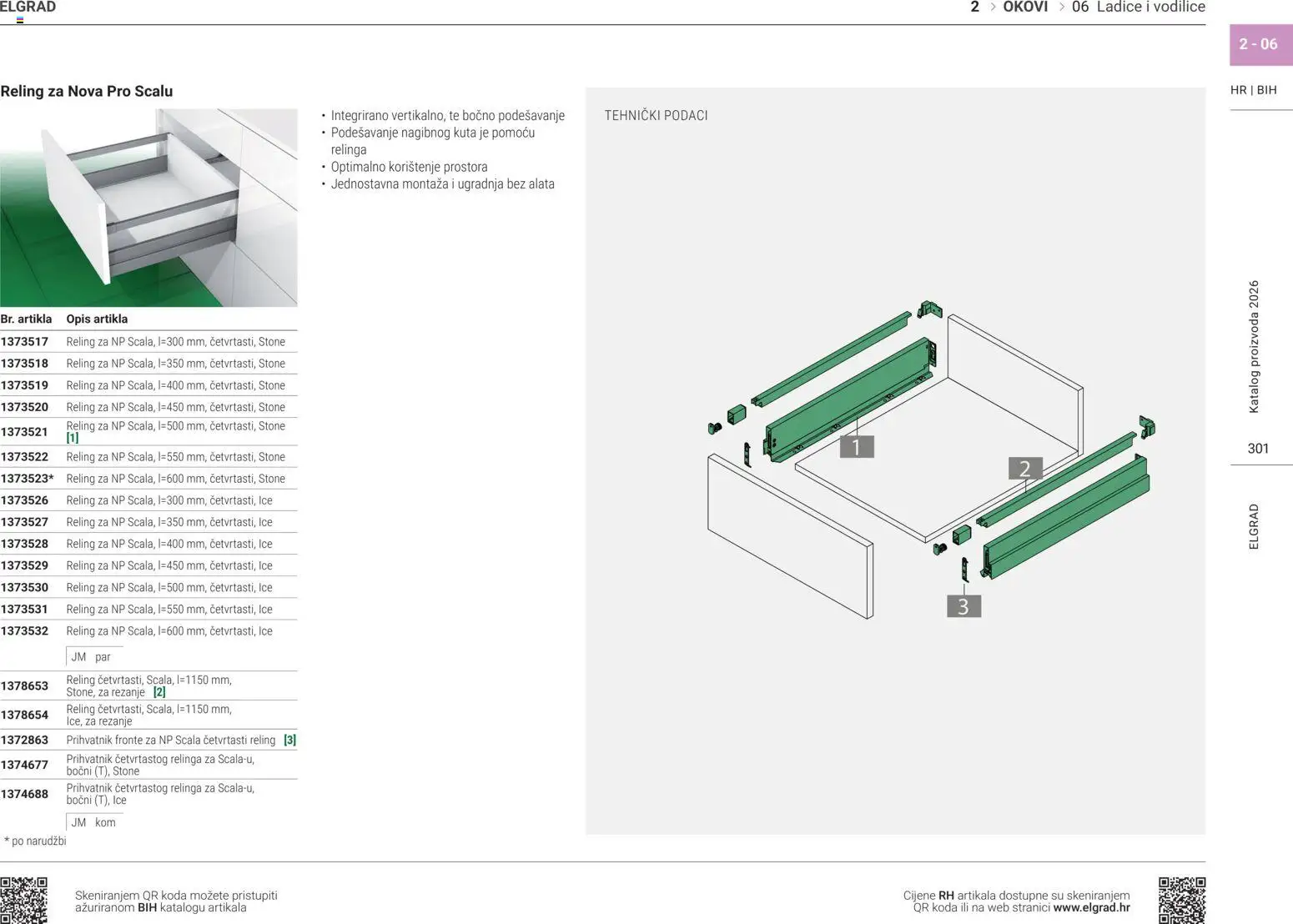Click page number 301
This screenshot has width=1293, height=924.
pos(1258,449)
